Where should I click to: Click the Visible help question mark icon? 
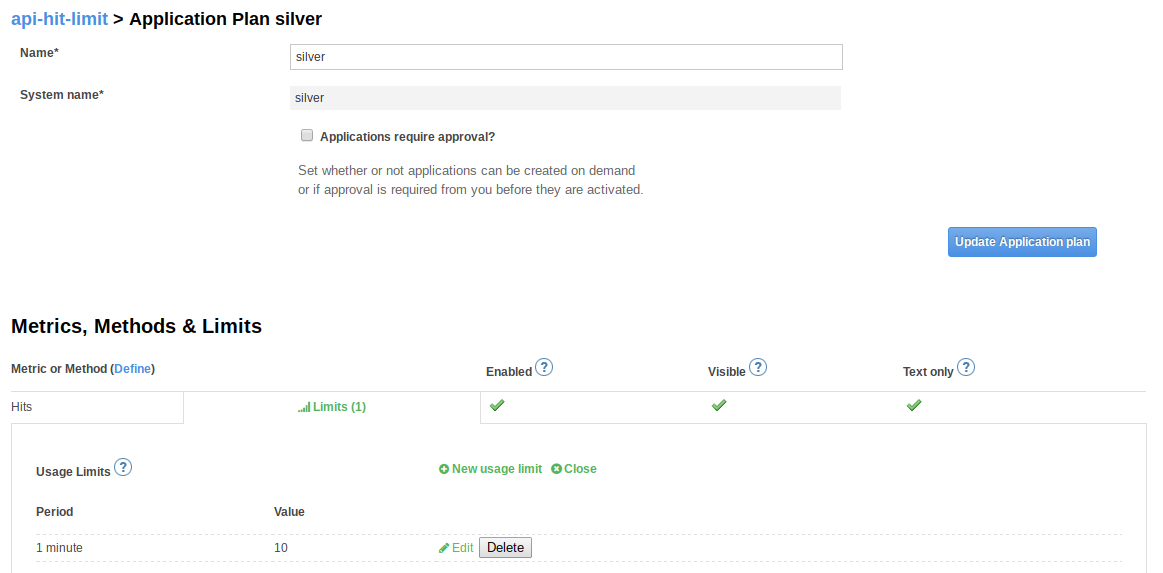tap(758, 368)
